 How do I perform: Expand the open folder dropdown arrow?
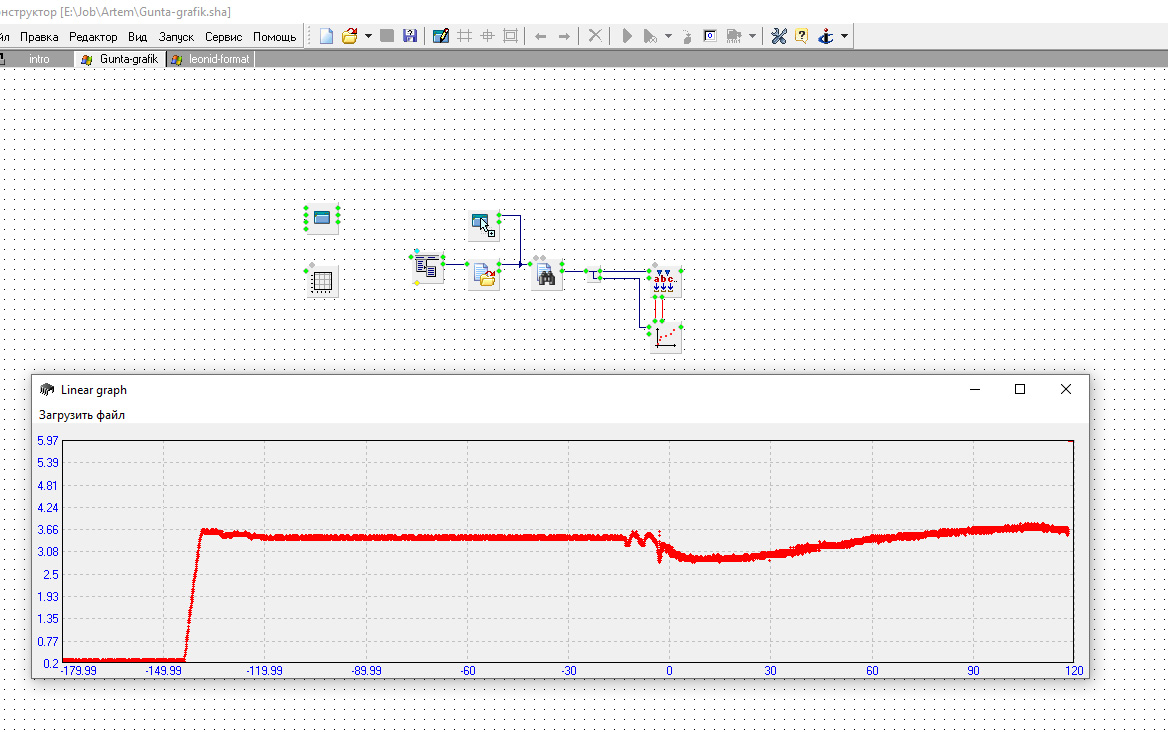click(x=368, y=36)
